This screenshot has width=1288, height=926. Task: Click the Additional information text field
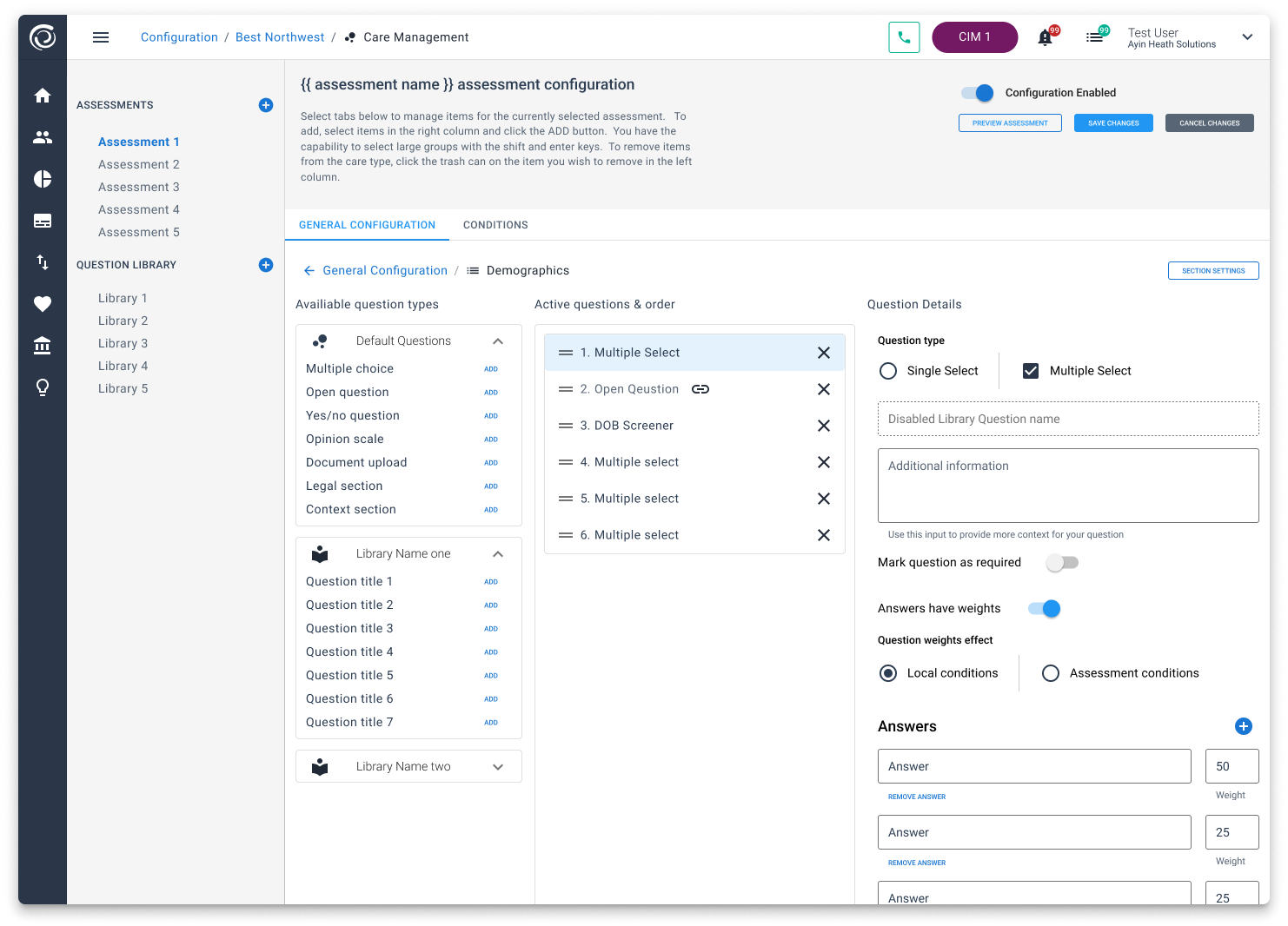pyautogui.click(x=1067, y=486)
